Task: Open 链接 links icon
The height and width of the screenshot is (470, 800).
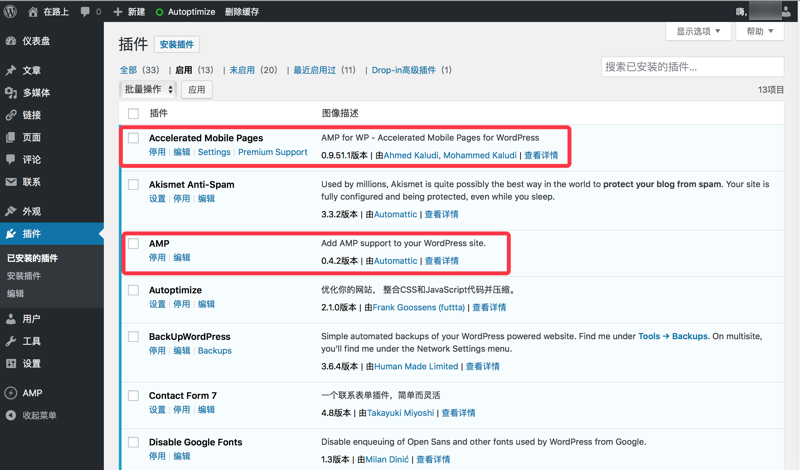Action: [x=11, y=115]
